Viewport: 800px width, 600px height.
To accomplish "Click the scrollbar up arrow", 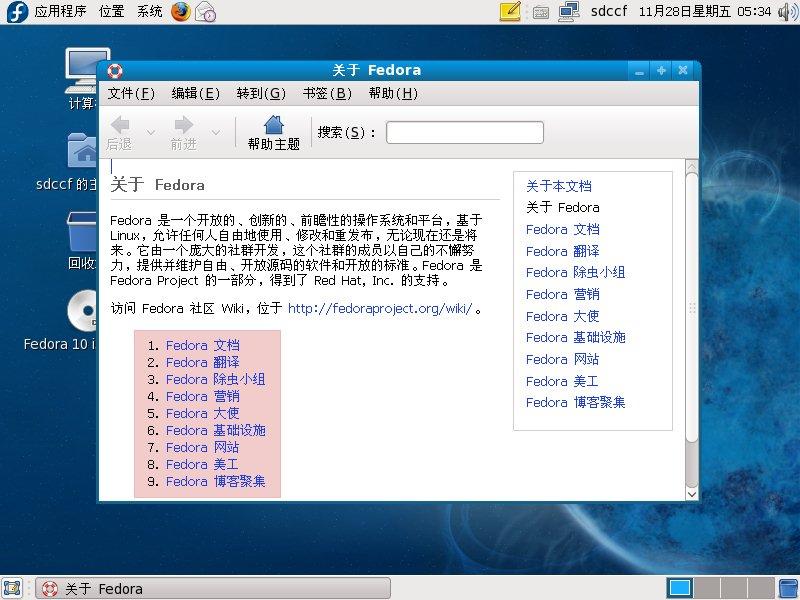I will pyautogui.click(x=691, y=166).
